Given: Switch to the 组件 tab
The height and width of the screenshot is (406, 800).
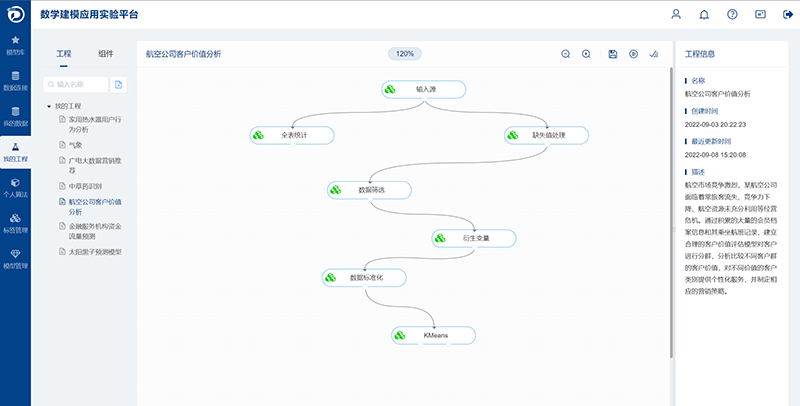Looking at the screenshot, I should [106, 53].
